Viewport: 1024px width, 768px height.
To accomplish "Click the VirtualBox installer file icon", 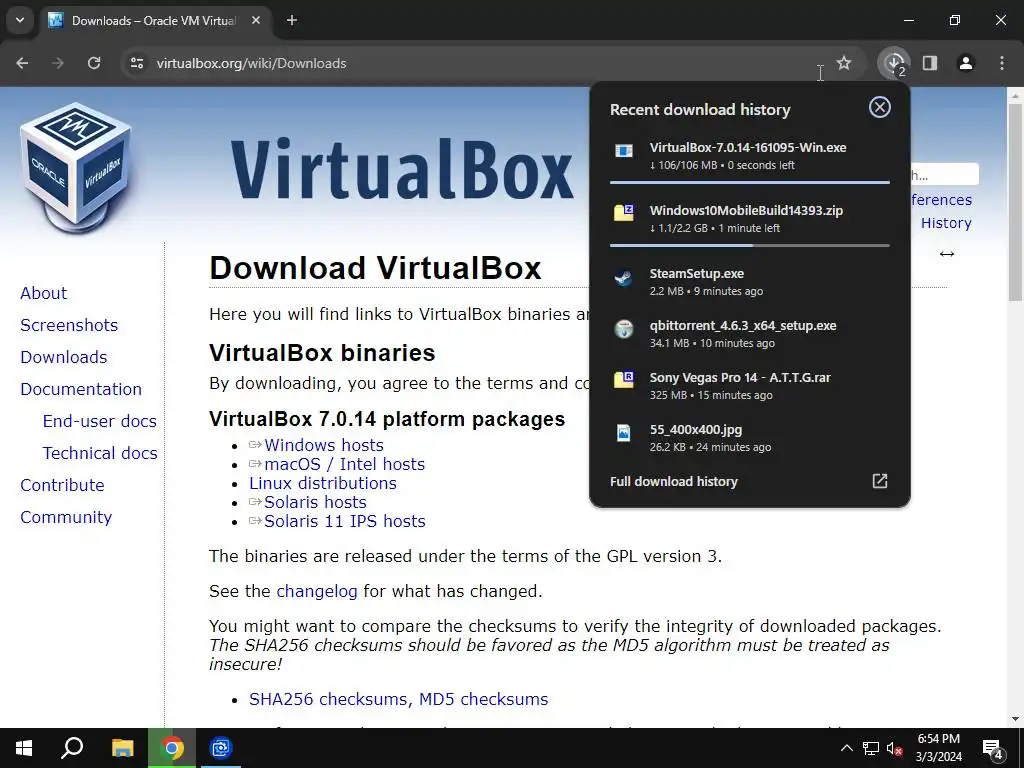I will pos(624,151).
